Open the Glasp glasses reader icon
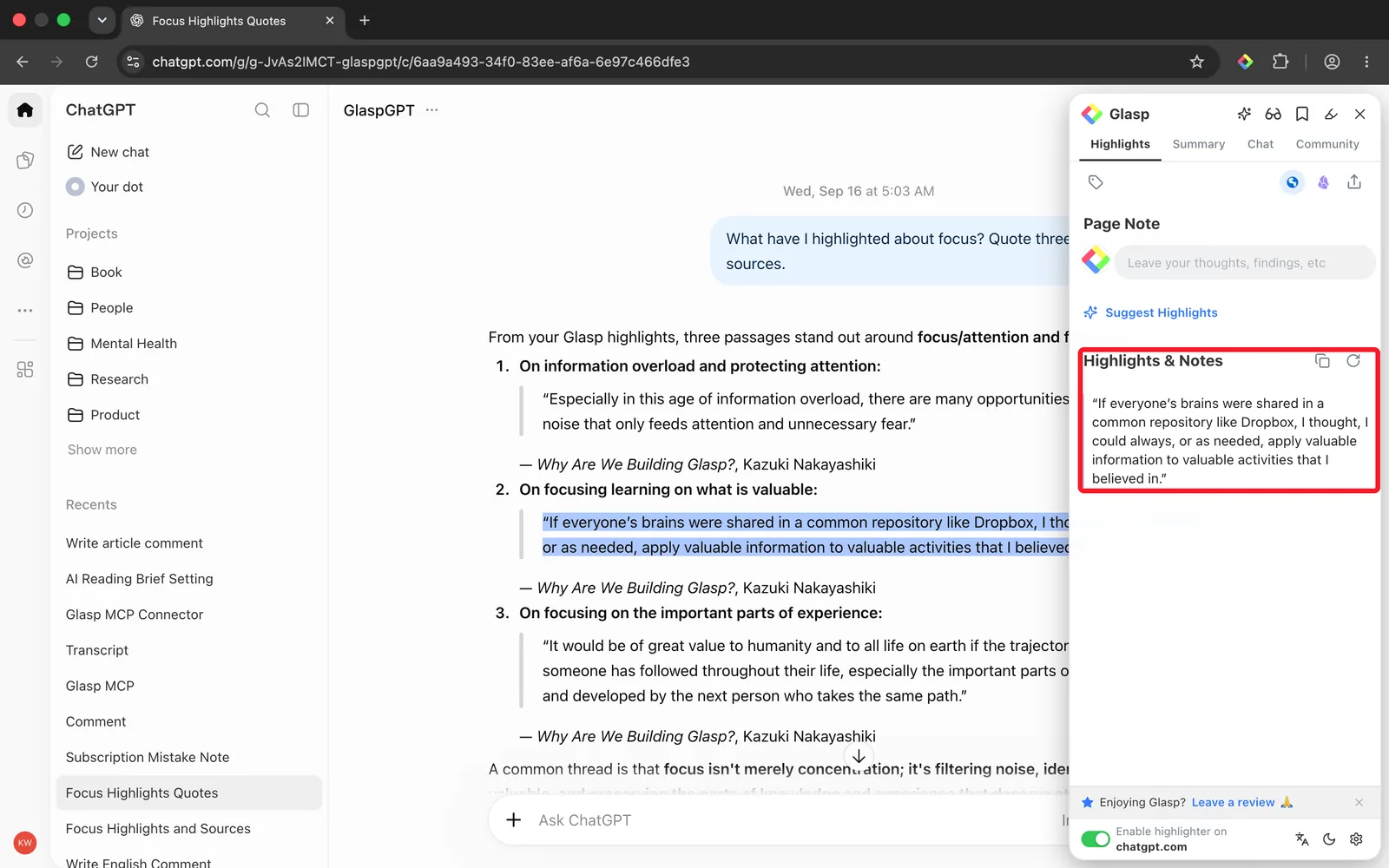This screenshot has width=1389, height=868. coord(1273,114)
